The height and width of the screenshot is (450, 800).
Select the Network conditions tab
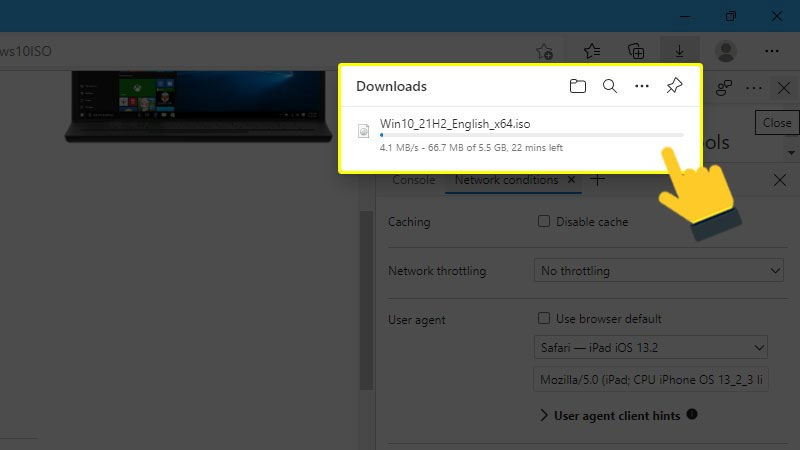pos(506,180)
